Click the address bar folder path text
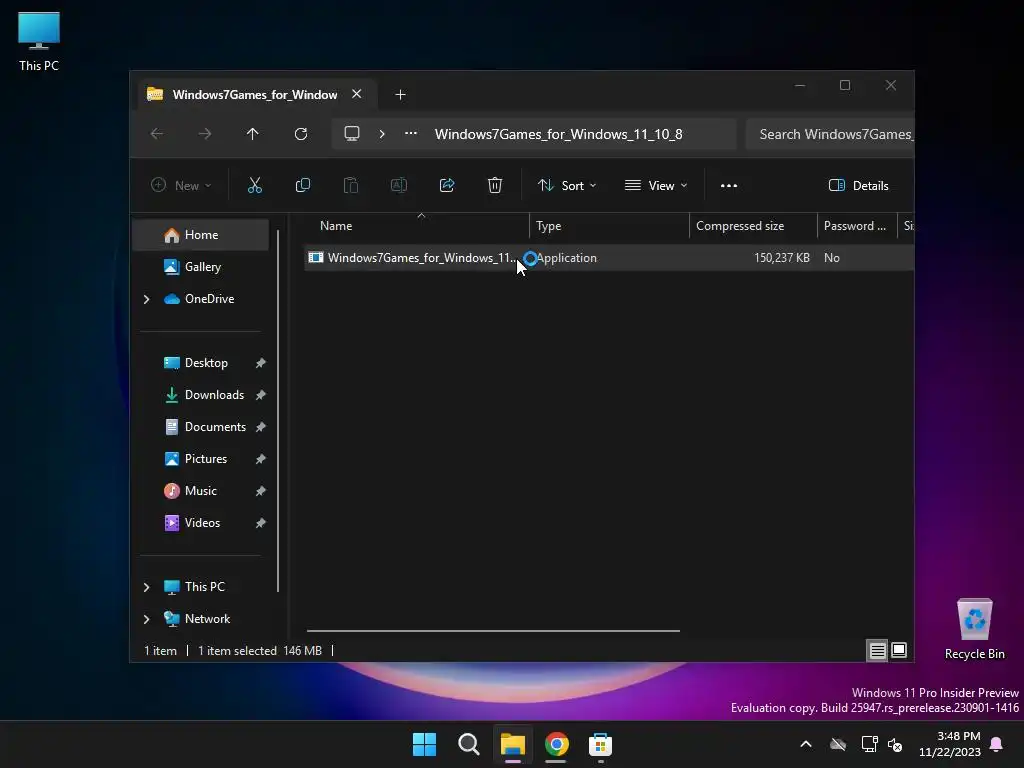Image resolution: width=1024 pixels, height=768 pixels. point(558,134)
